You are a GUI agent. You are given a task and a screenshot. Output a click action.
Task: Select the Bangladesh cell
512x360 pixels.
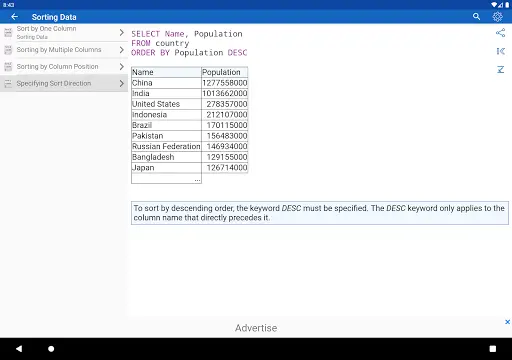point(166,157)
